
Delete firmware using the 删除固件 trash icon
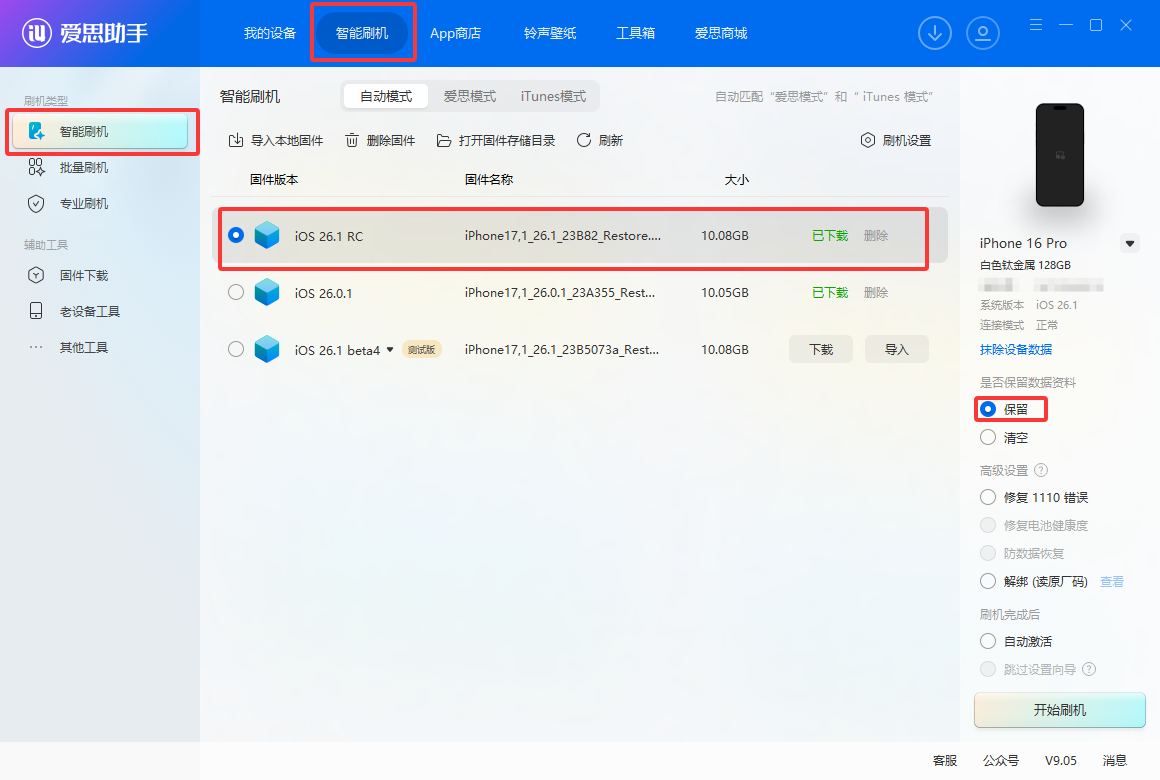[380, 140]
